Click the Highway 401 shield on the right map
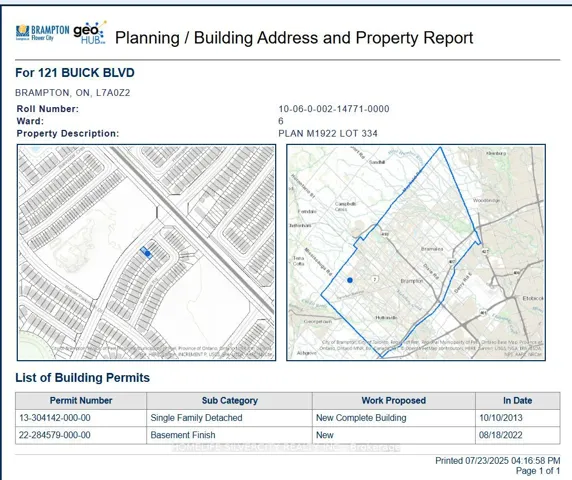The image size is (572, 480). pos(483,313)
